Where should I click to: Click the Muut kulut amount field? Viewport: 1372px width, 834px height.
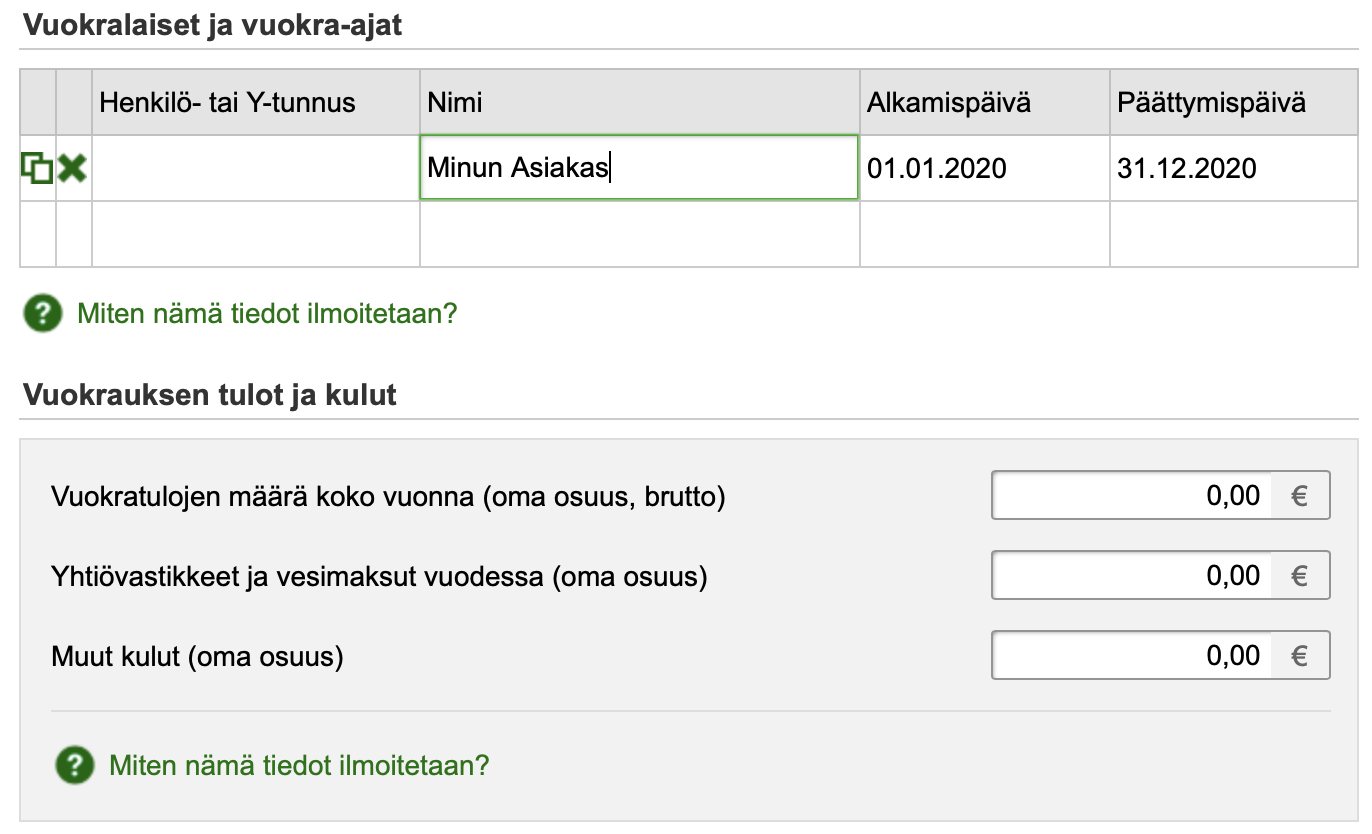coord(1132,656)
